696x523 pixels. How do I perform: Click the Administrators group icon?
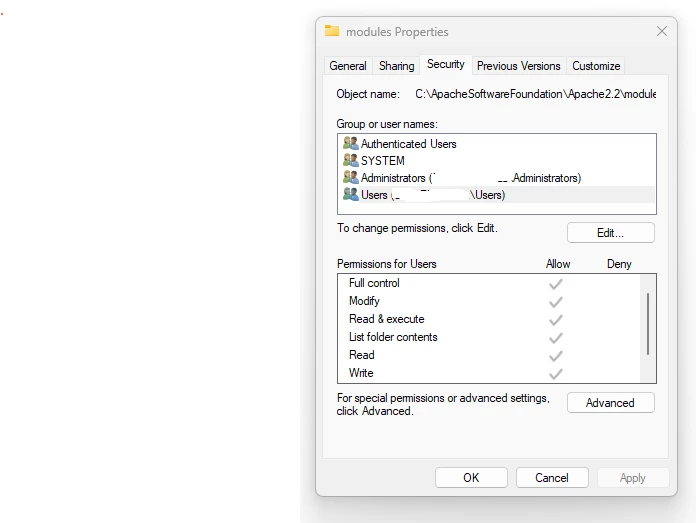point(351,177)
